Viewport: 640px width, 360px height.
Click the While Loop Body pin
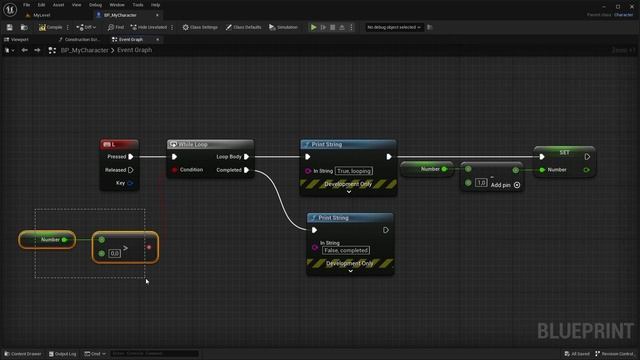coord(247,157)
